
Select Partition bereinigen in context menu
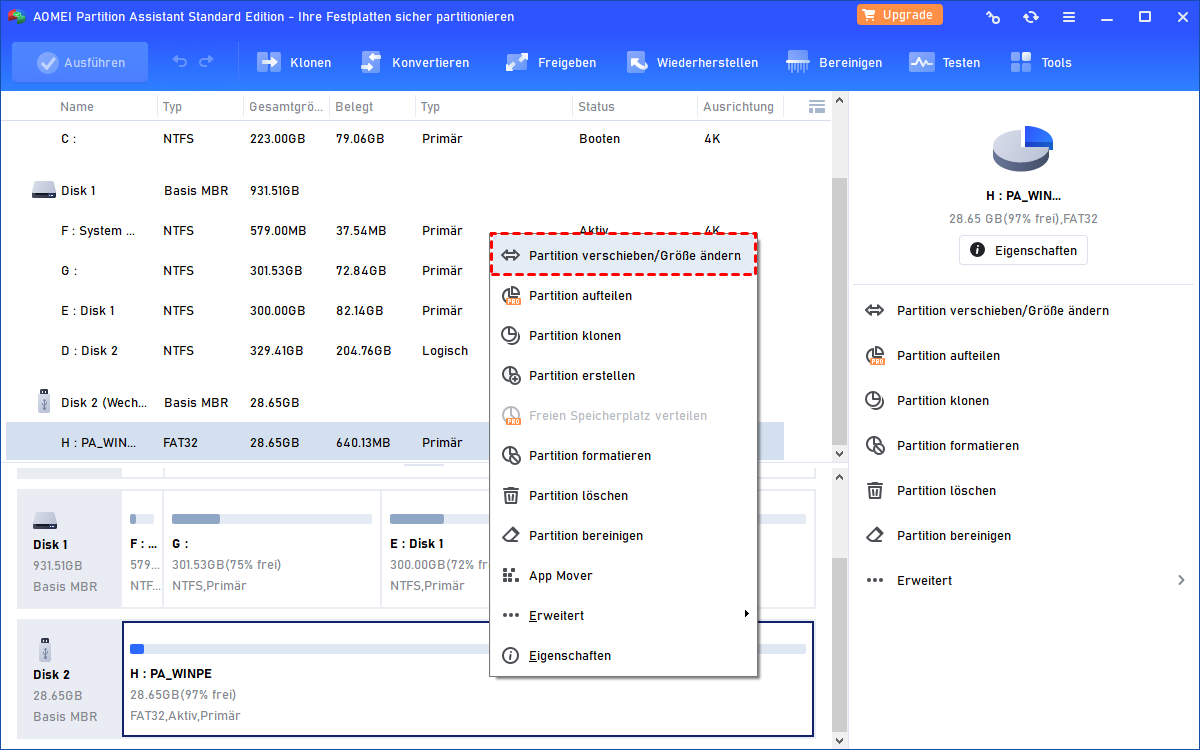coord(623,536)
